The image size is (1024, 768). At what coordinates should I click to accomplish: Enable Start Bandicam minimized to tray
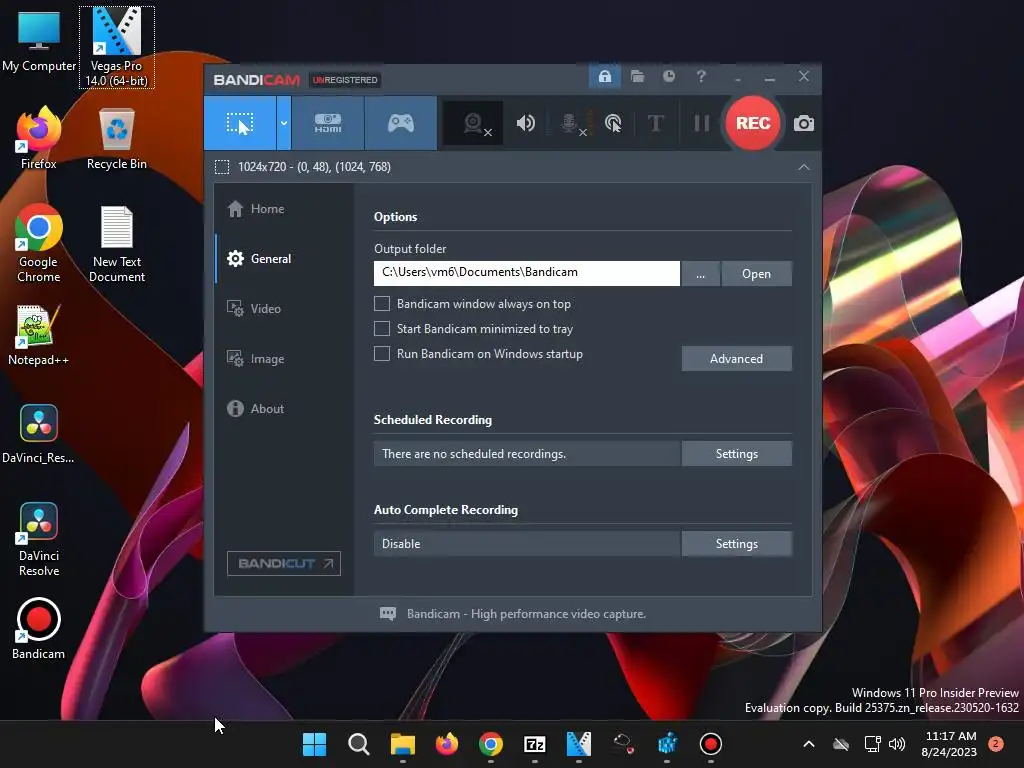coord(382,328)
